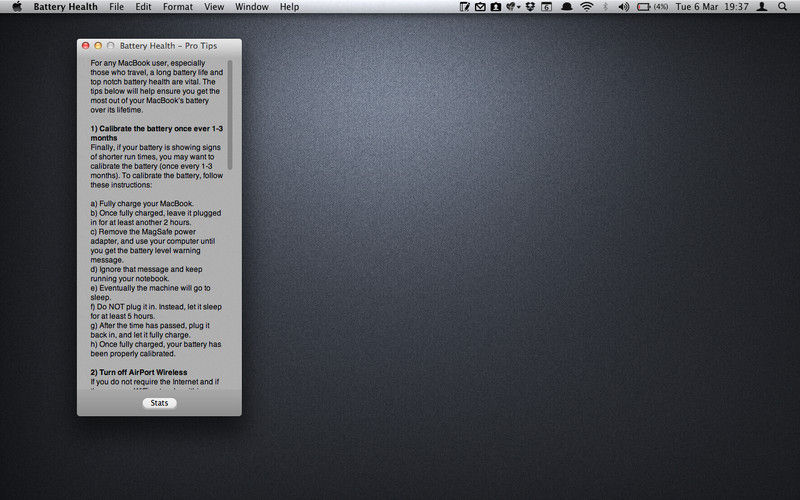Click the calendar date 6 menu bar icon
Screen dimensions: 800x500
point(546,7)
